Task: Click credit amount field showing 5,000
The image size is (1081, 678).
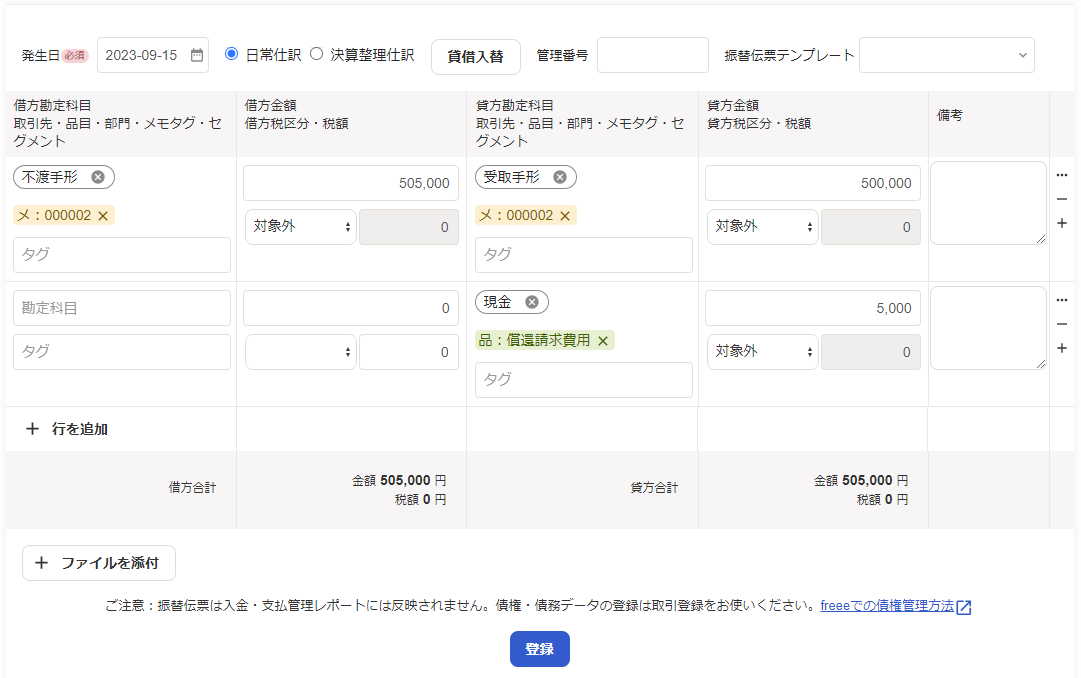Action: pos(813,308)
